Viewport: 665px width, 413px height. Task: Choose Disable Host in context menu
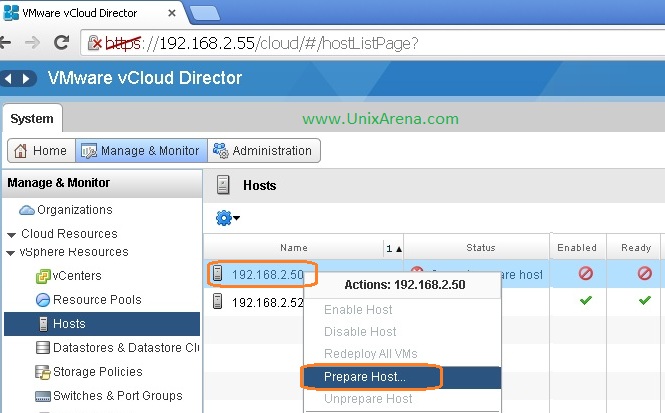(x=402, y=332)
